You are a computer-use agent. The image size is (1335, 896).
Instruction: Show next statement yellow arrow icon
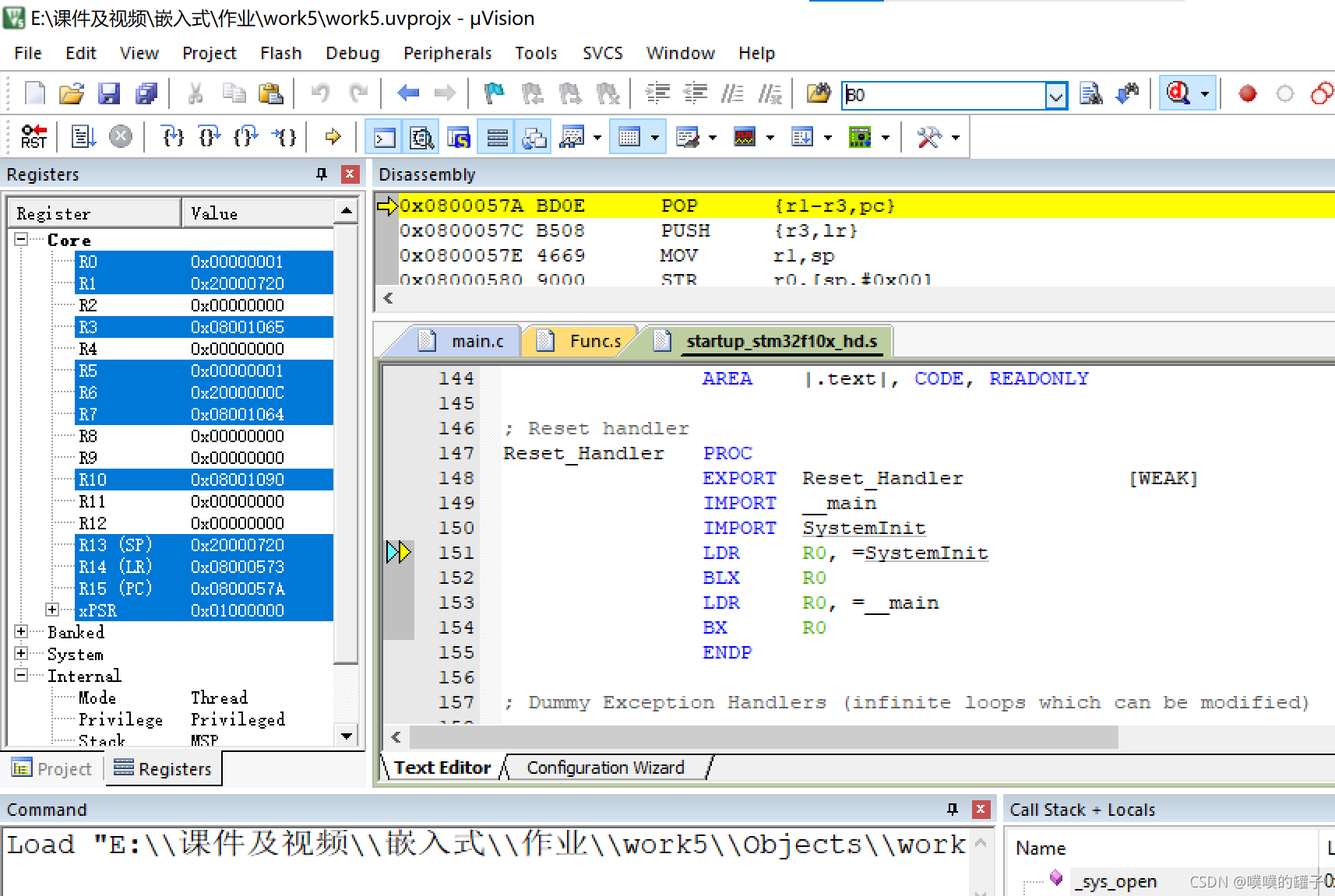[333, 137]
